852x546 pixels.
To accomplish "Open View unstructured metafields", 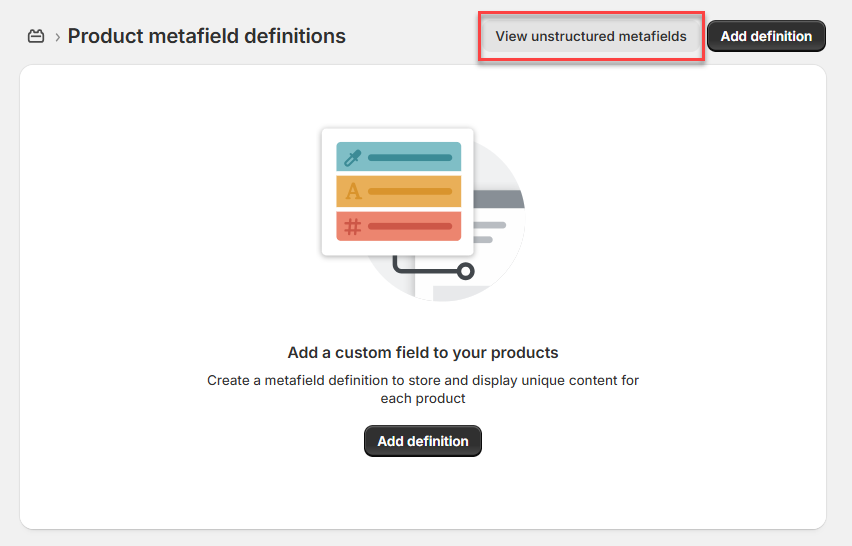I will [591, 36].
